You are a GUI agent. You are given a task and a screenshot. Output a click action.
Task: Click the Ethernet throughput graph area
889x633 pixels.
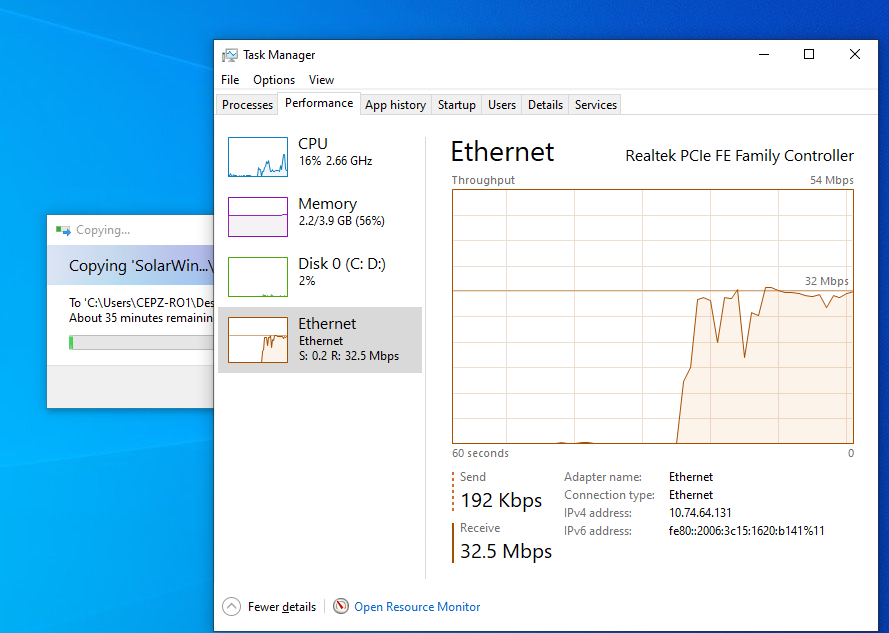[653, 316]
